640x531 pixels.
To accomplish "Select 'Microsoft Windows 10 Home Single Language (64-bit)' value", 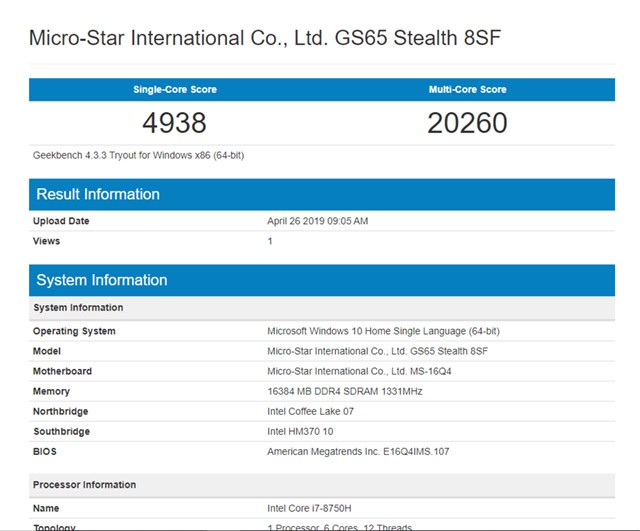I will pyautogui.click(x=383, y=331).
